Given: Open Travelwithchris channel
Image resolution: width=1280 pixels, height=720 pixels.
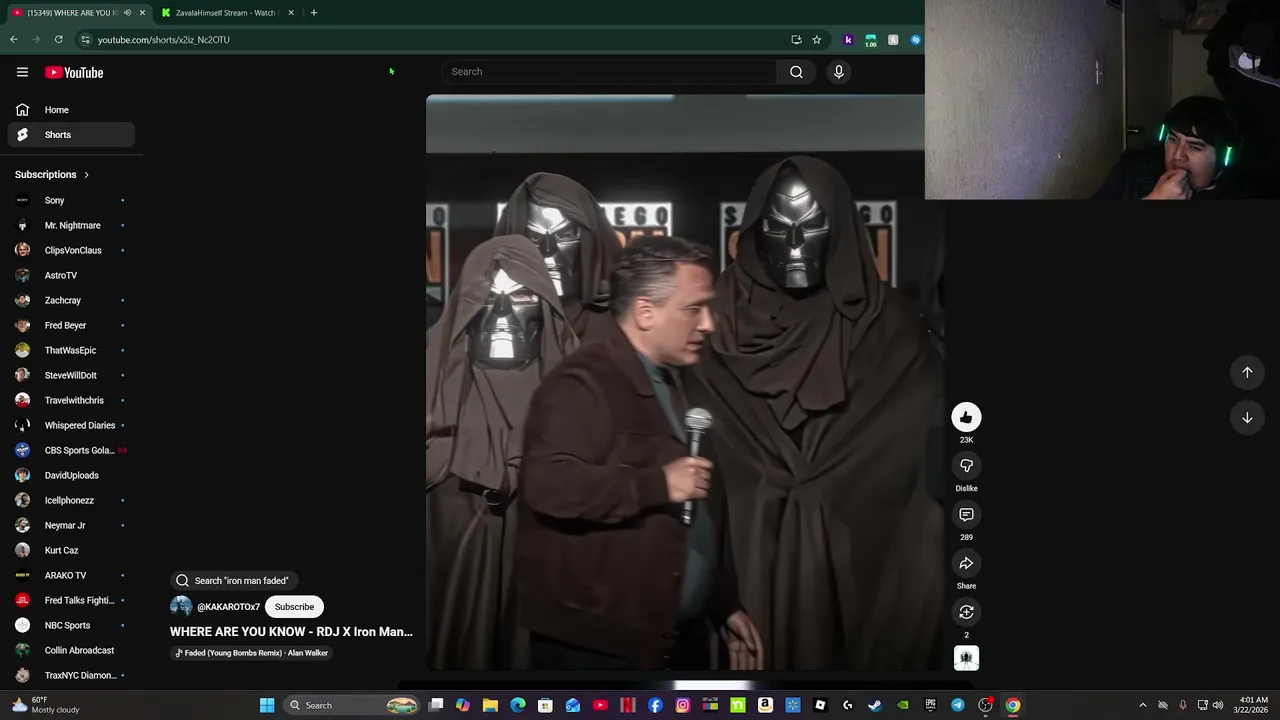Looking at the screenshot, I should tap(71, 400).
